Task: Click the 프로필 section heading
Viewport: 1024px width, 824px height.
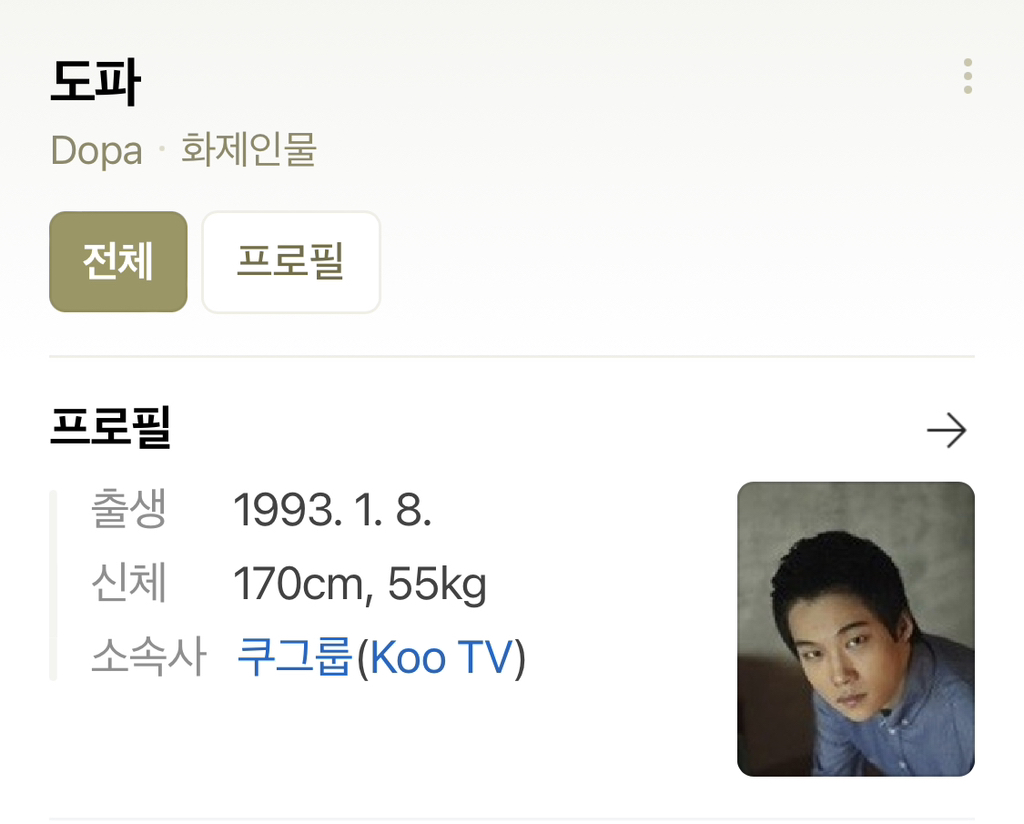Action: click(111, 429)
